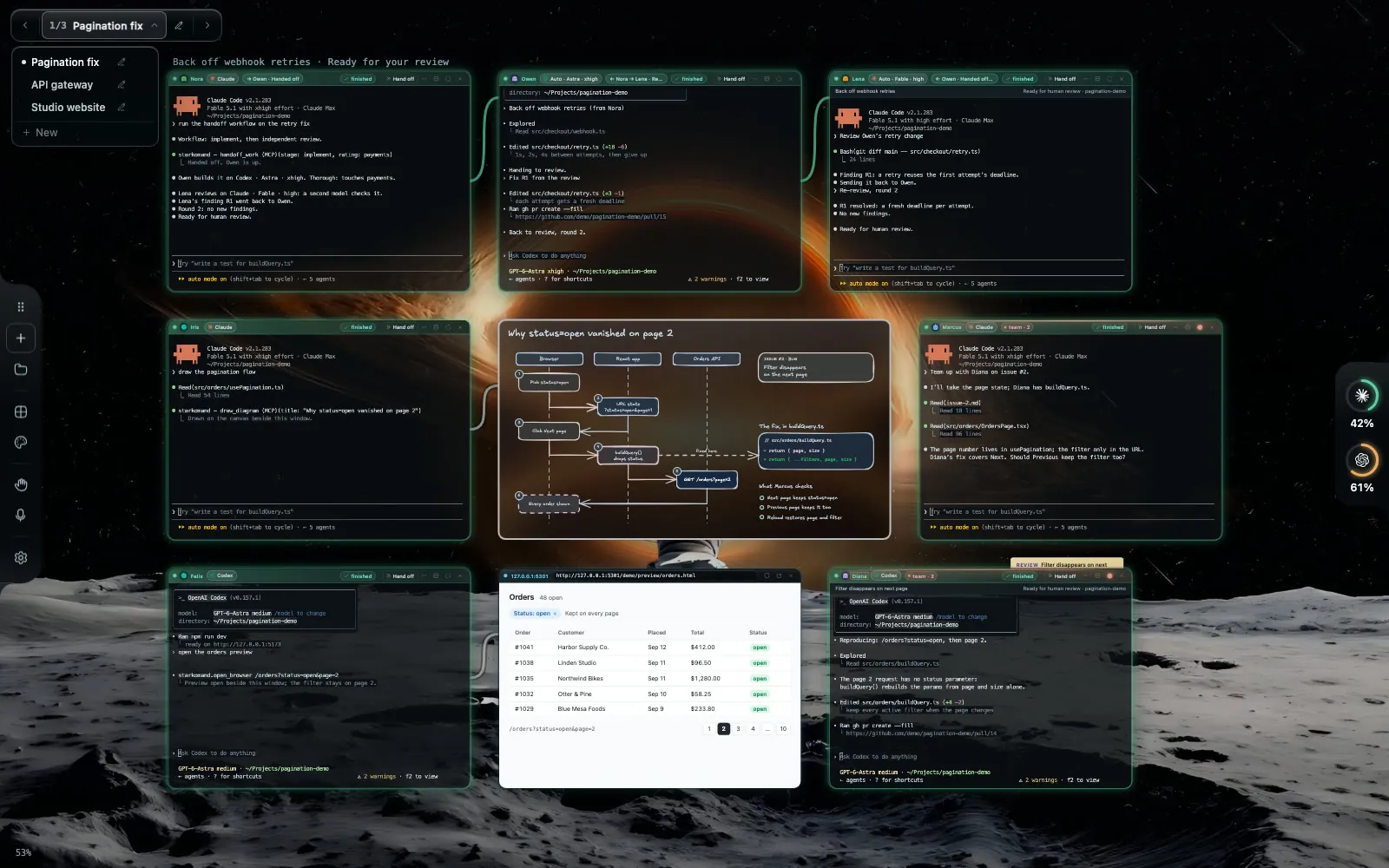Open the 1/3 Pagination fix workspace dropdown
1389x868 pixels.
(x=104, y=26)
